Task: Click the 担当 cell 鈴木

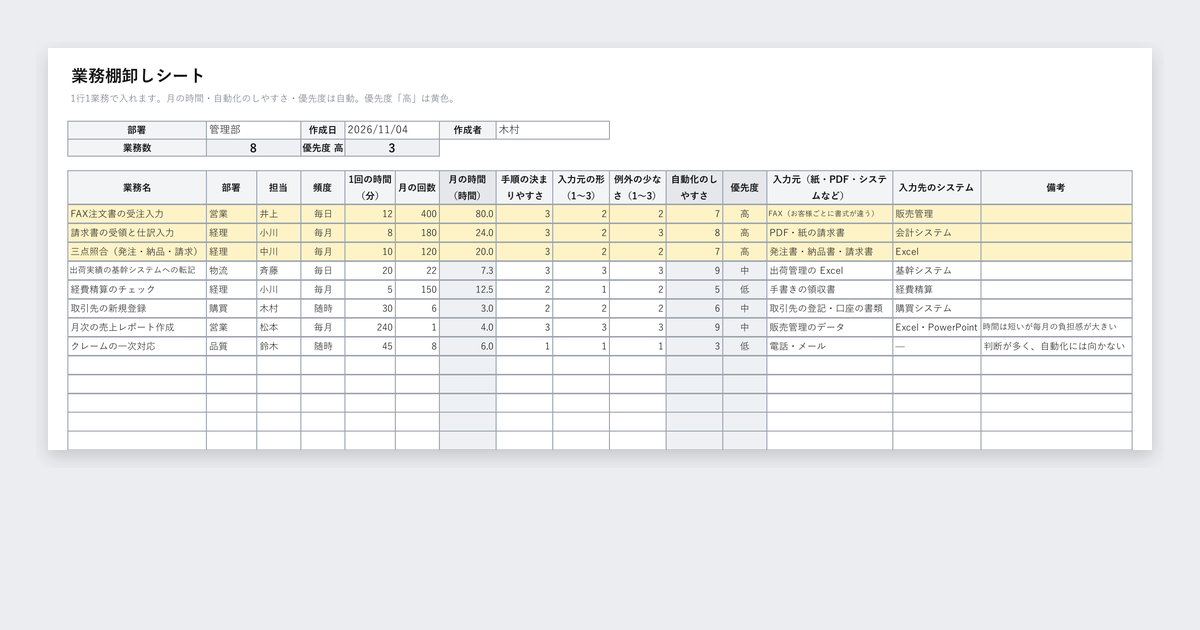Action: click(278, 347)
